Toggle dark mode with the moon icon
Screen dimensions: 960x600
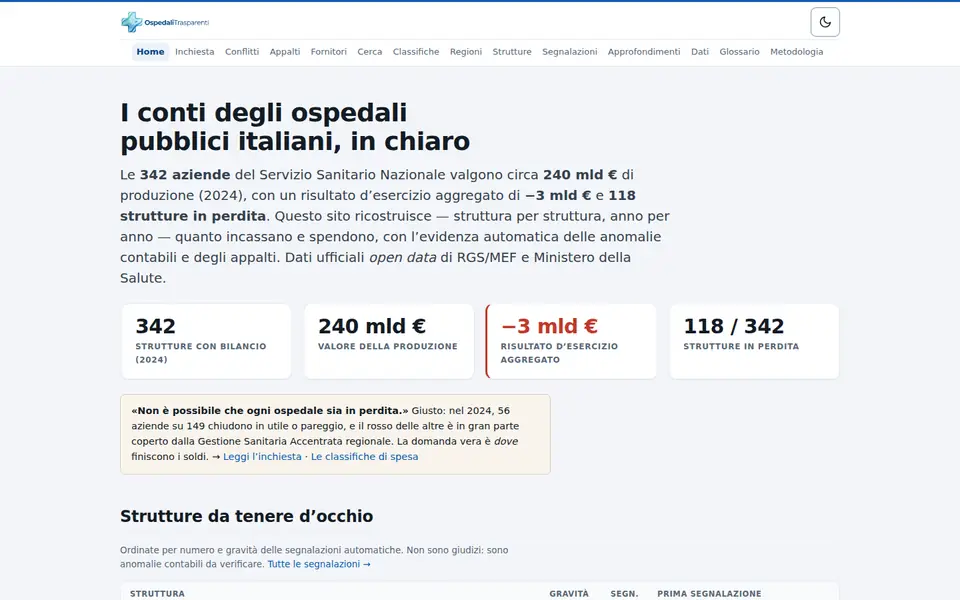click(825, 22)
